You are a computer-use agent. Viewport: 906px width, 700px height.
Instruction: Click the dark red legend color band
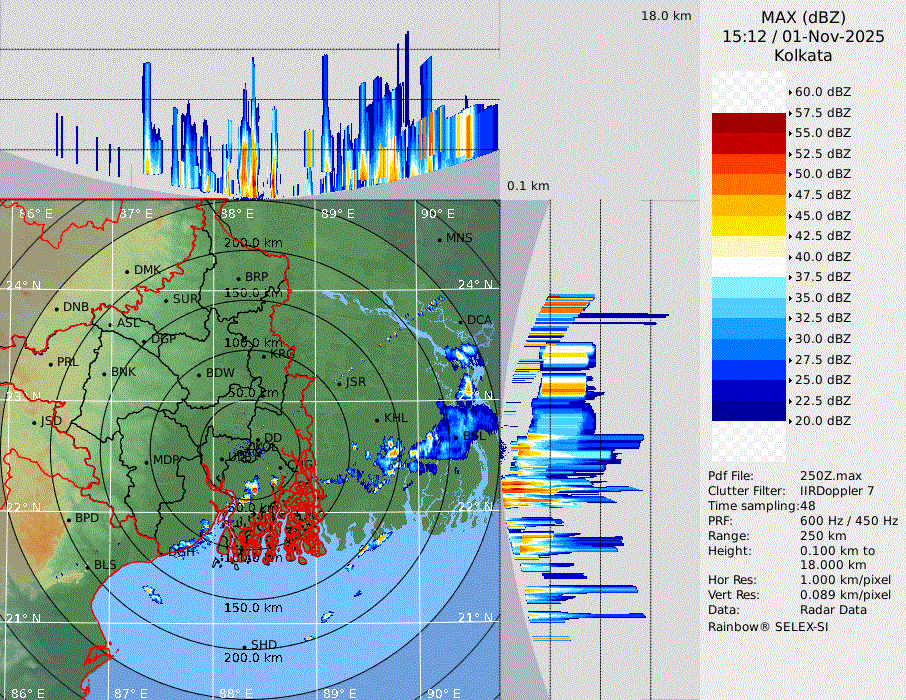(x=749, y=123)
